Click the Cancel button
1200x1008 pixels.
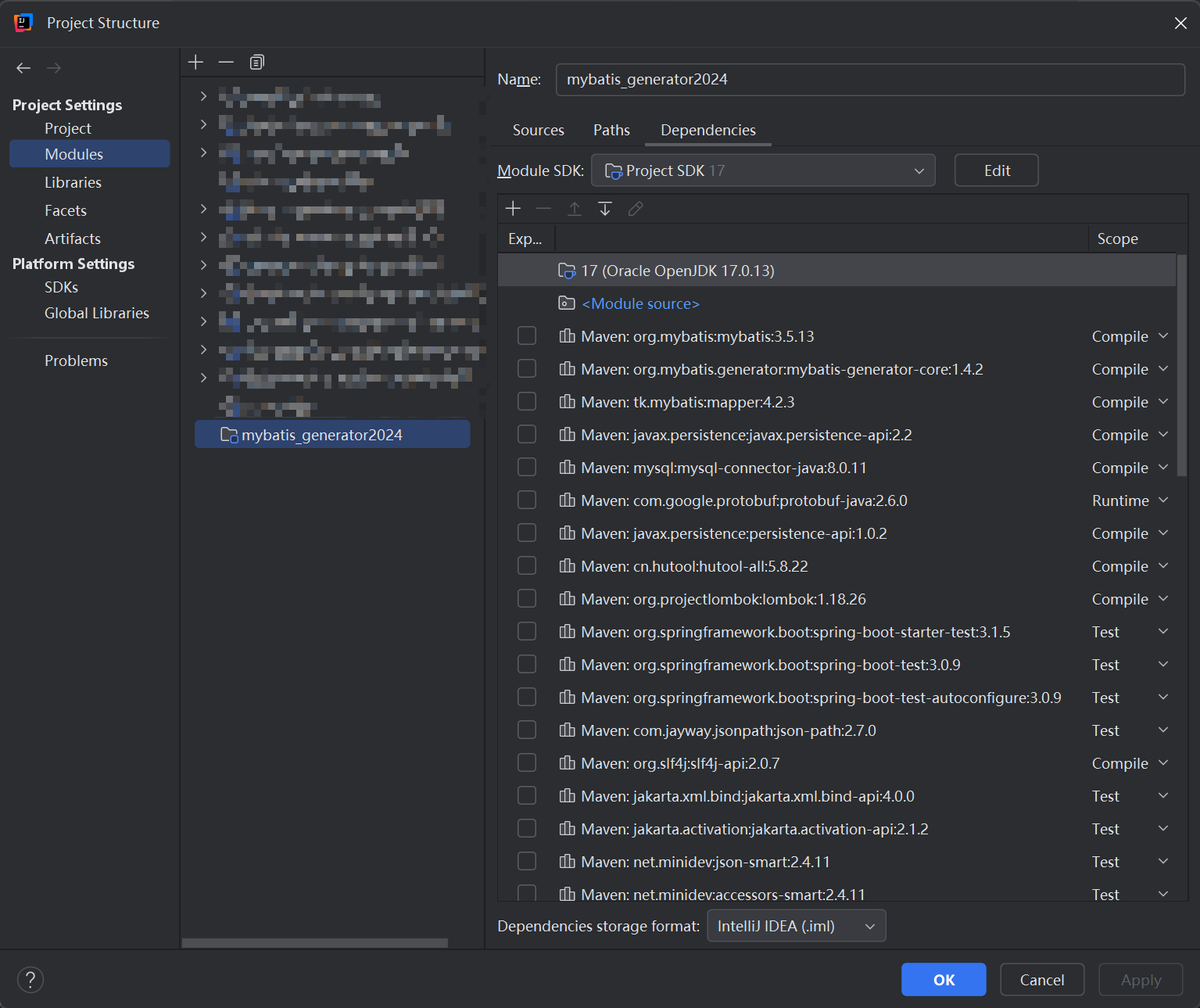[x=1042, y=980]
